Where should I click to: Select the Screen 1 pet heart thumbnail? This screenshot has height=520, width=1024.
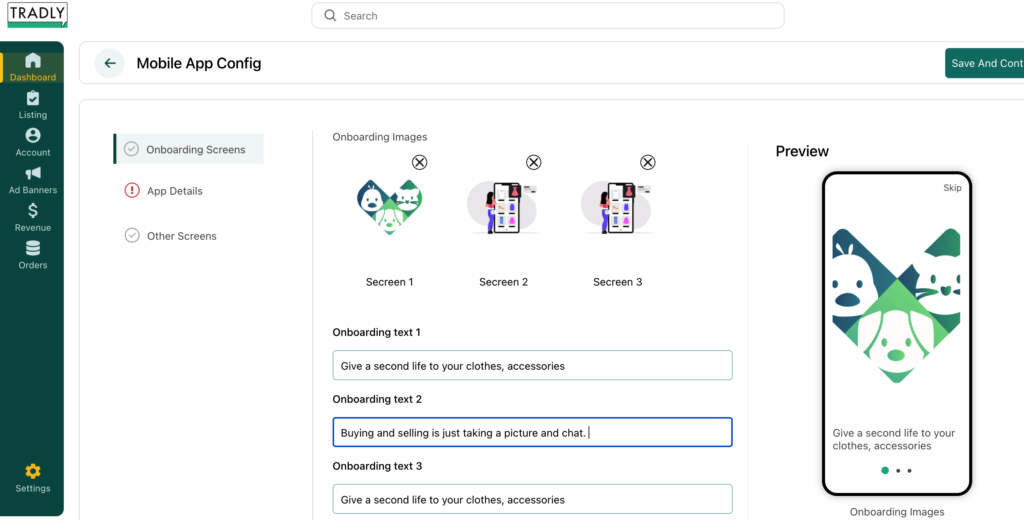[390, 207]
